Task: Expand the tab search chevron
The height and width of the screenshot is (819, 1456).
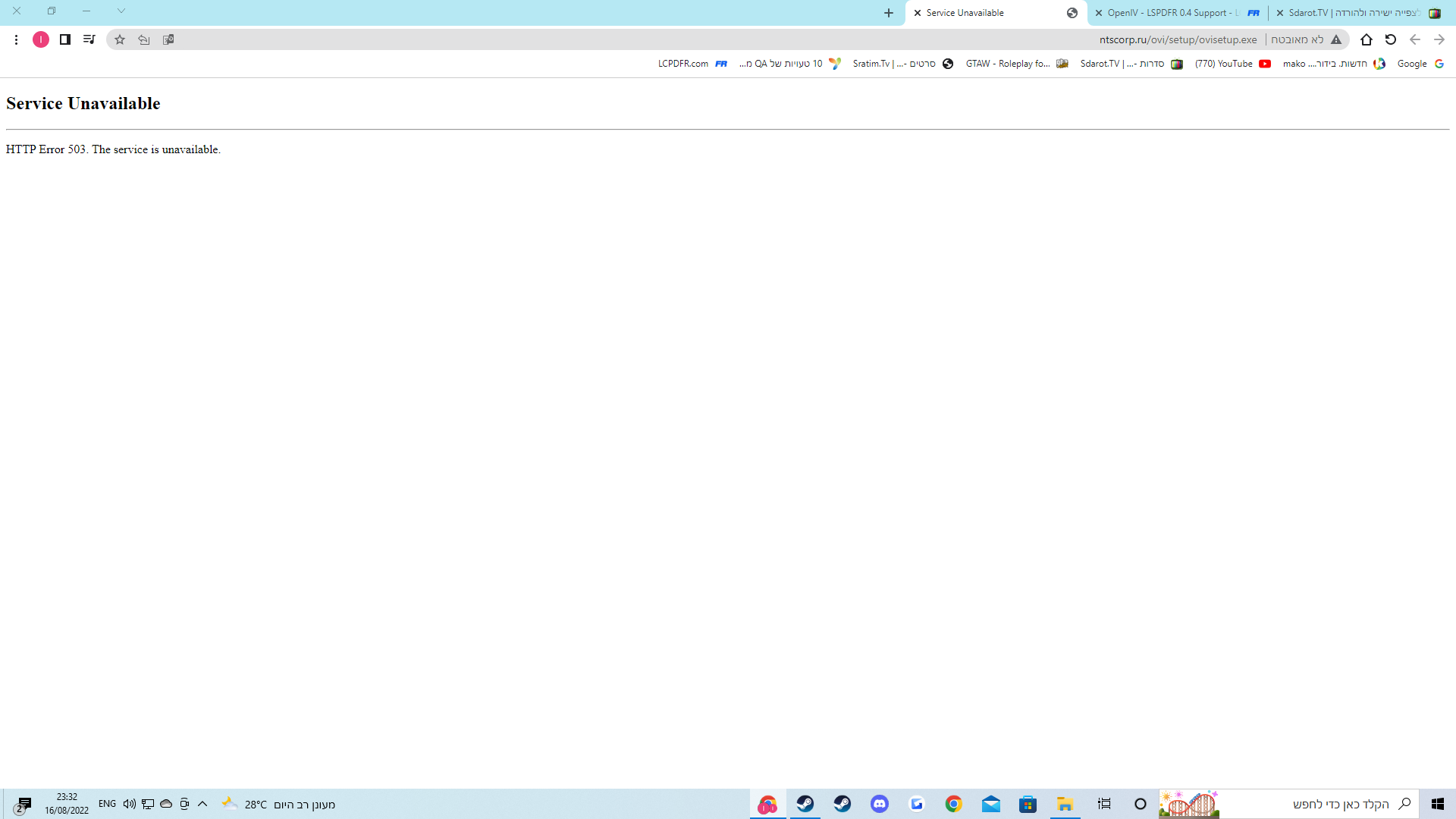Action: 121,11
